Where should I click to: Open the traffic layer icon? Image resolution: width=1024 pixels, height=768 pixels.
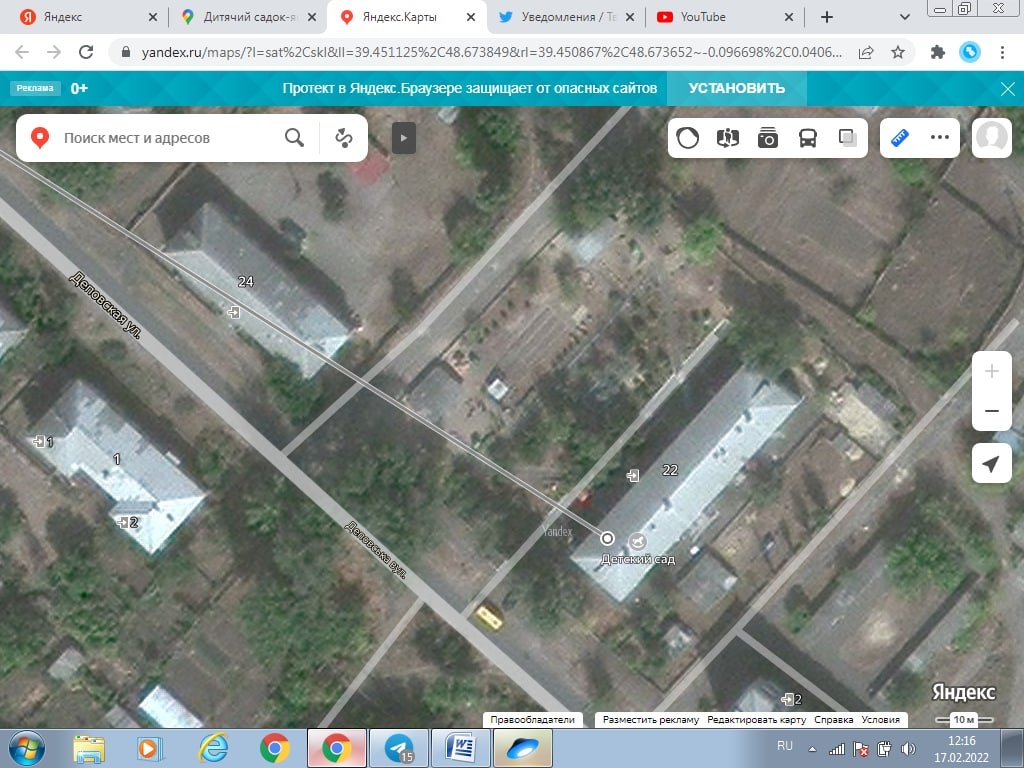[688, 138]
